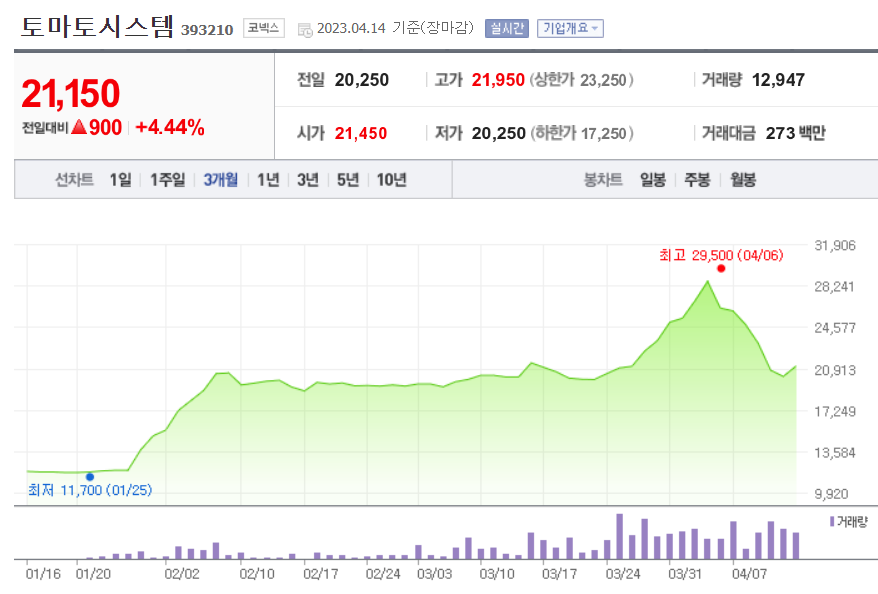The width and height of the screenshot is (878, 594).
Task: Click the stock code 393210
Action: coord(207,30)
